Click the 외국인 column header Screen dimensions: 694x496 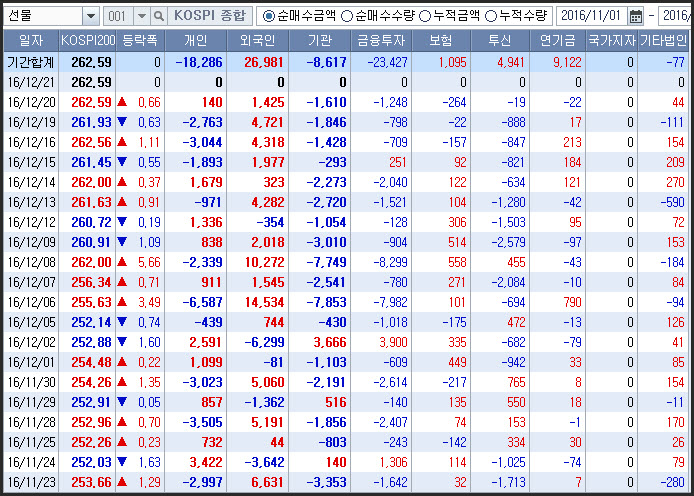coord(258,41)
